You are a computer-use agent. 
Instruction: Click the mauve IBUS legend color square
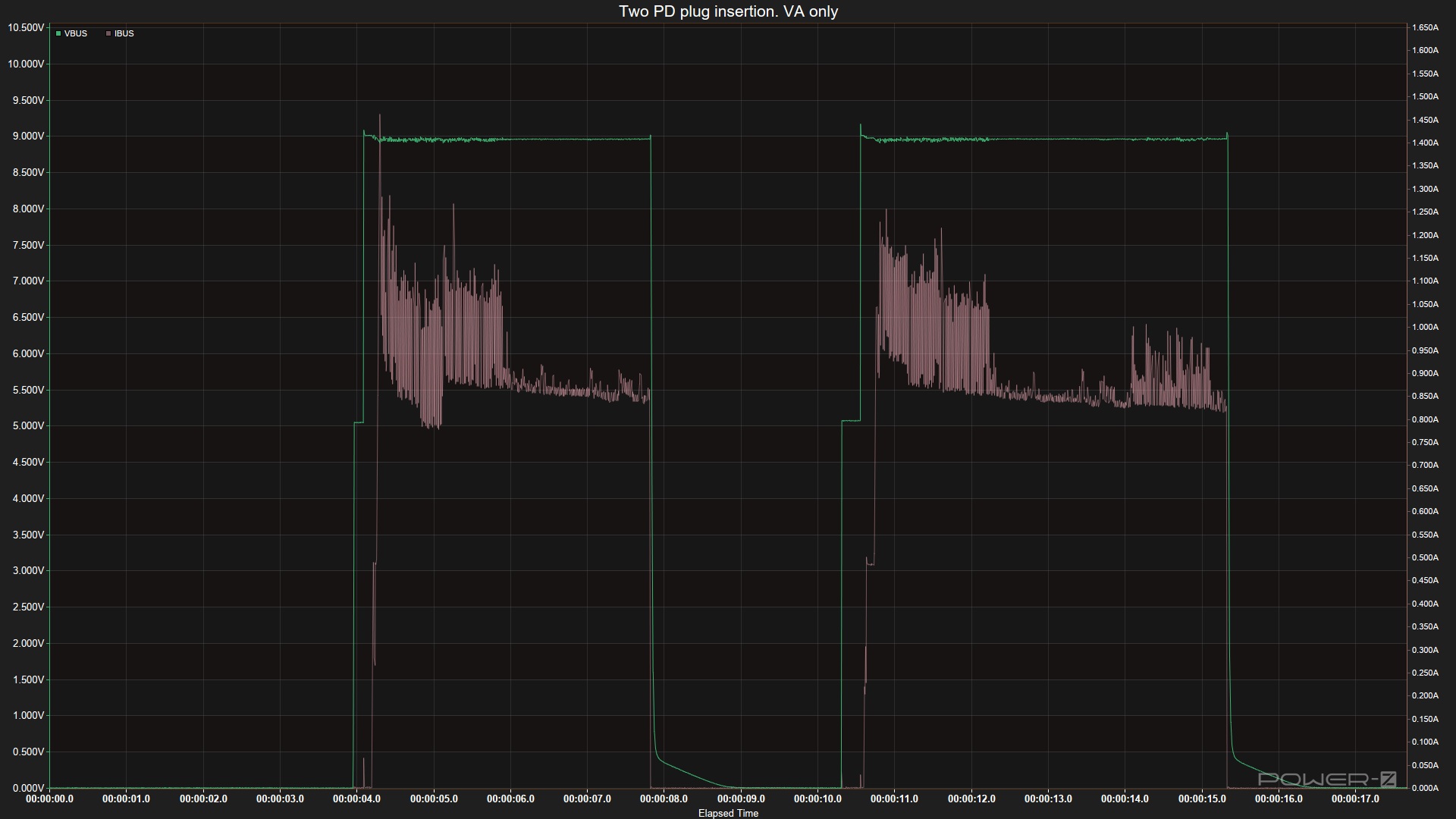[108, 33]
